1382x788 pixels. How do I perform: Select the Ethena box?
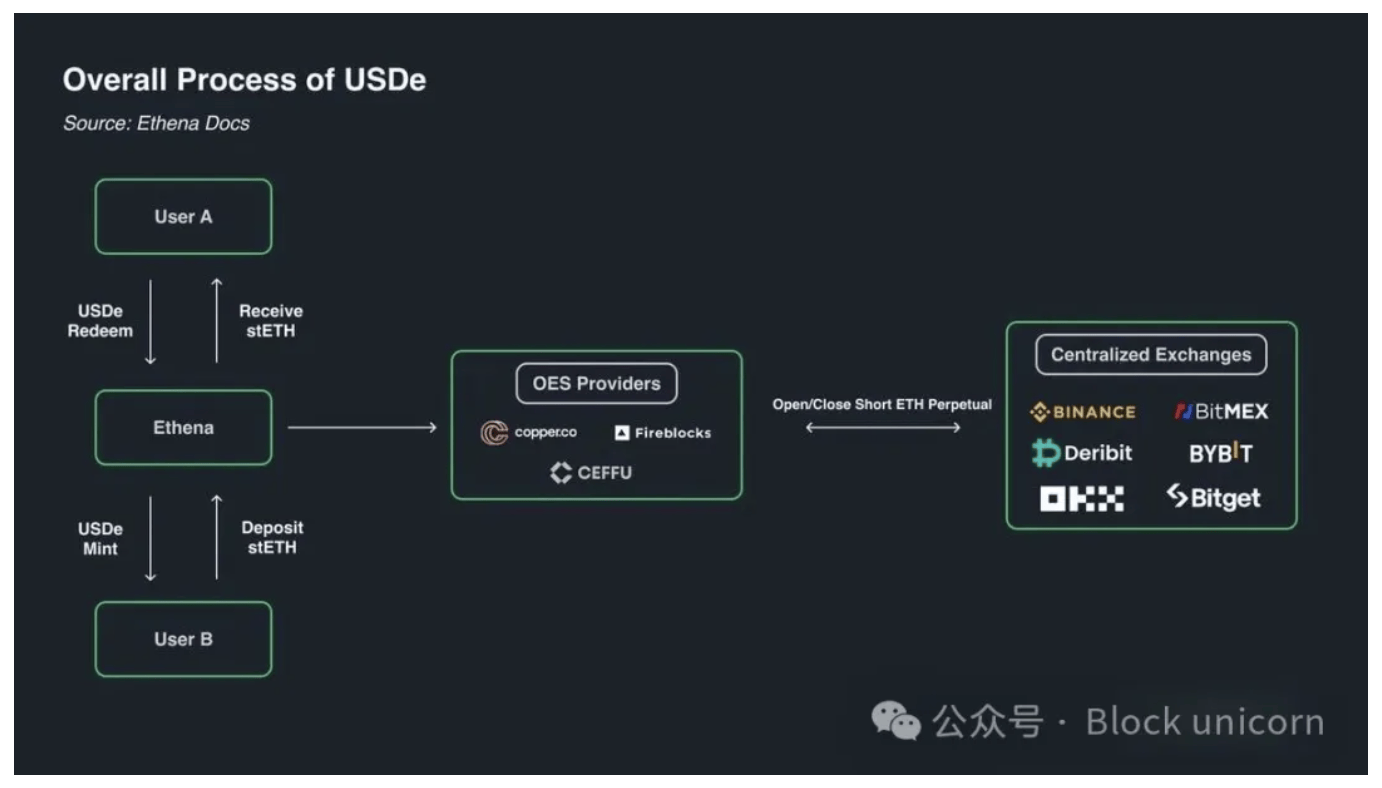[x=183, y=428]
